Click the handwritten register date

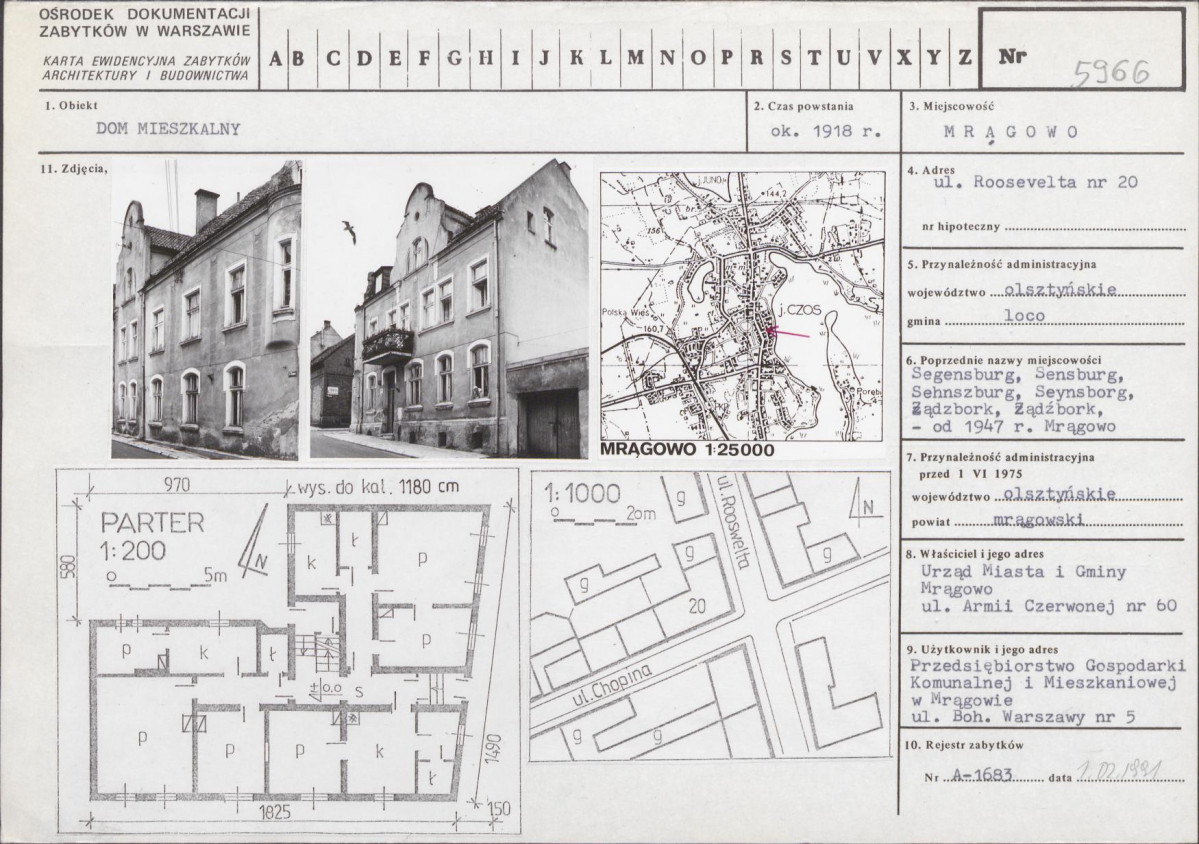[x=1121, y=769]
